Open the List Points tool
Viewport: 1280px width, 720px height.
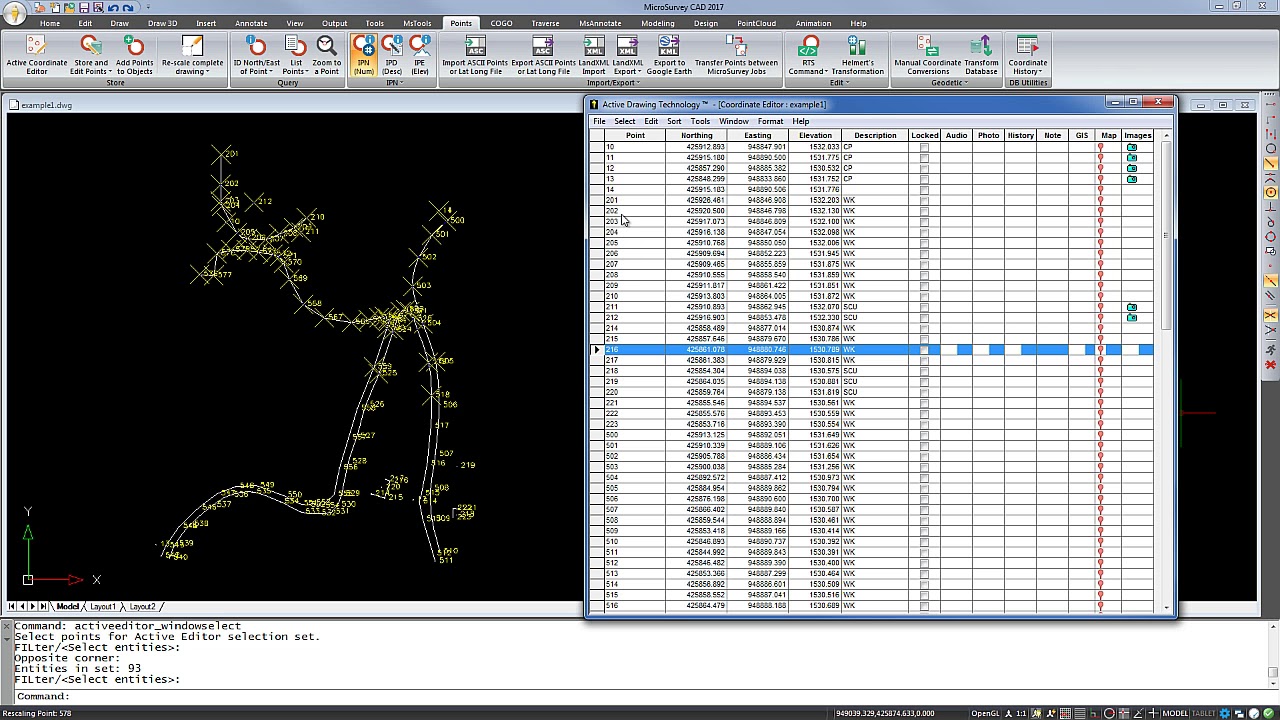295,55
